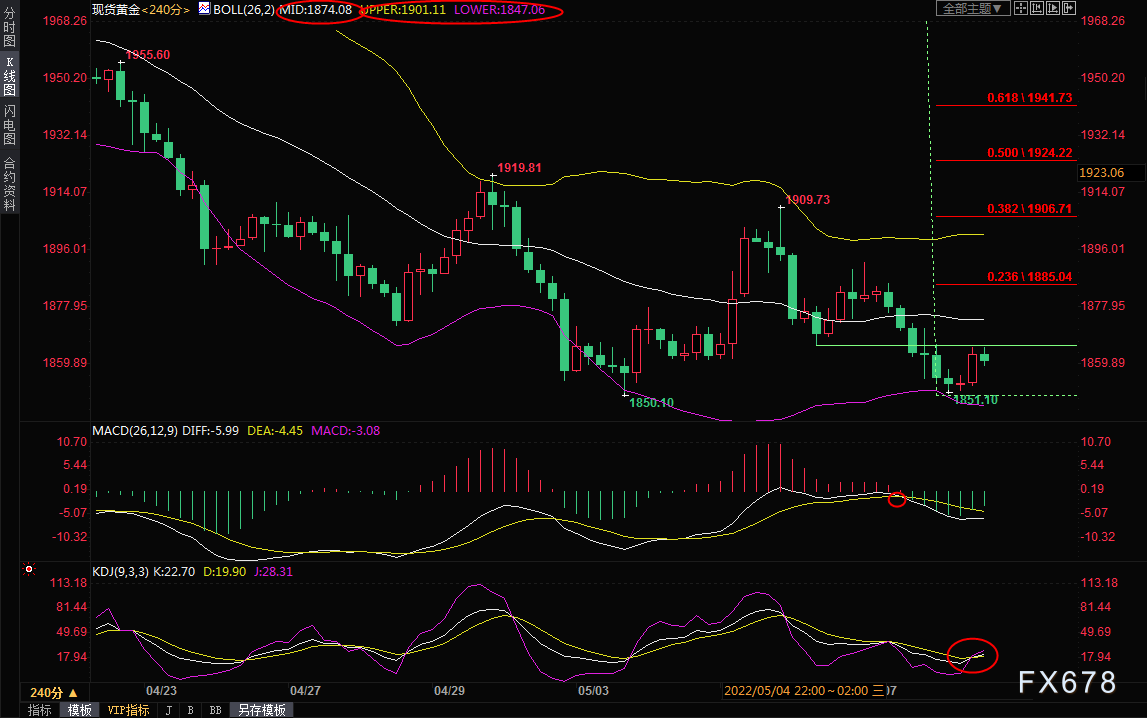
Task: Click the LOWER:1847.06 Bollinger value
Action: [500, 10]
